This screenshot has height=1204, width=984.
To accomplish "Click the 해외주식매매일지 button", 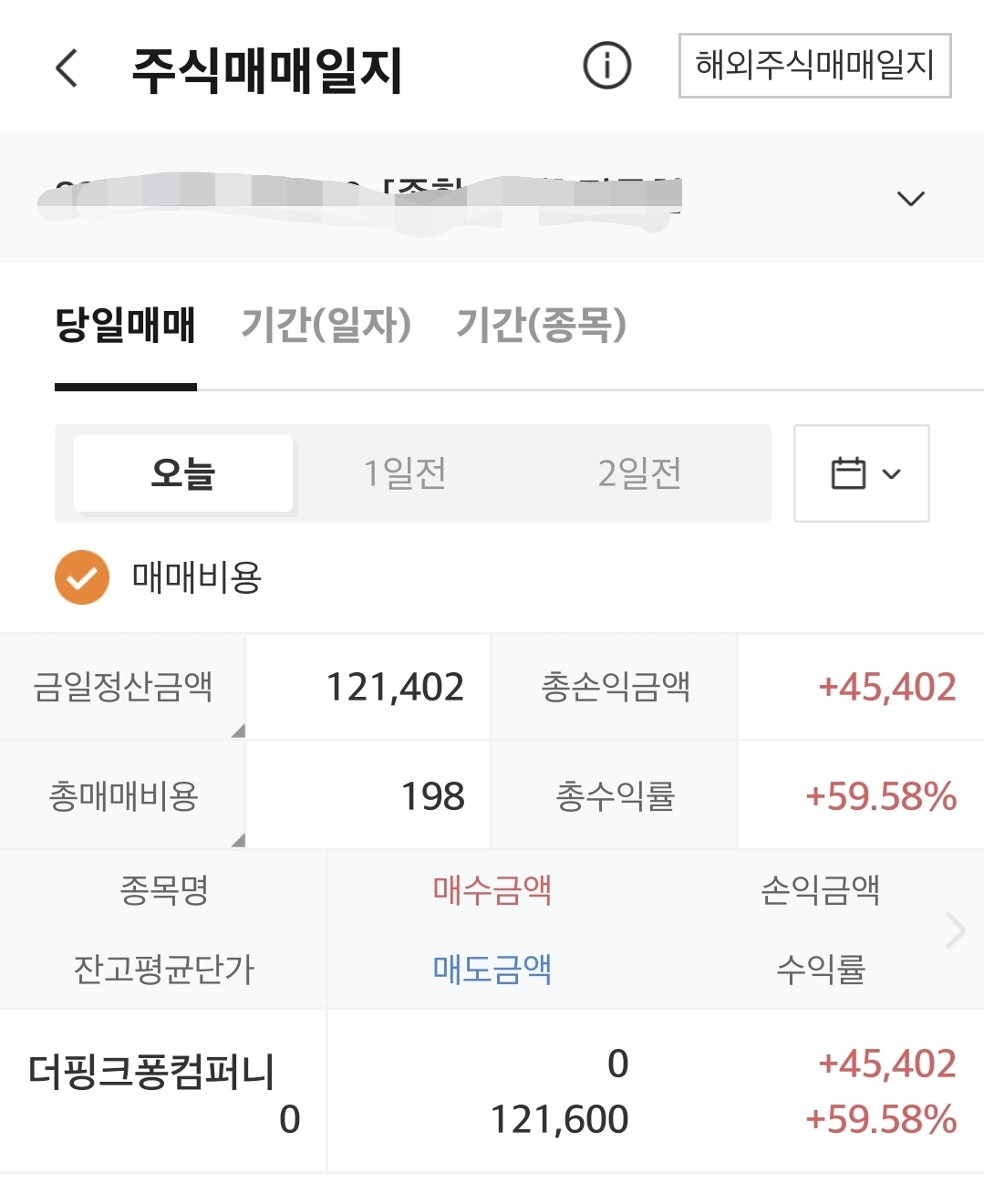I will pyautogui.click(x=814, y=66).
